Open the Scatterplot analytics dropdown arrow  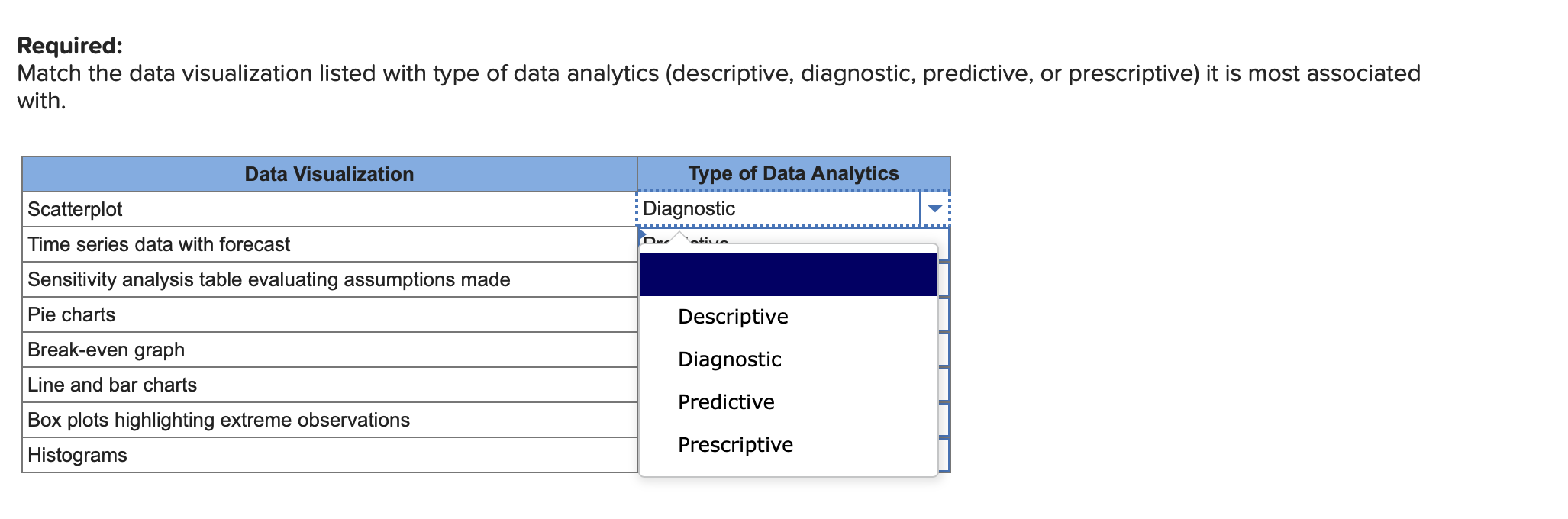pyautogui.click(x=935, y=208)
